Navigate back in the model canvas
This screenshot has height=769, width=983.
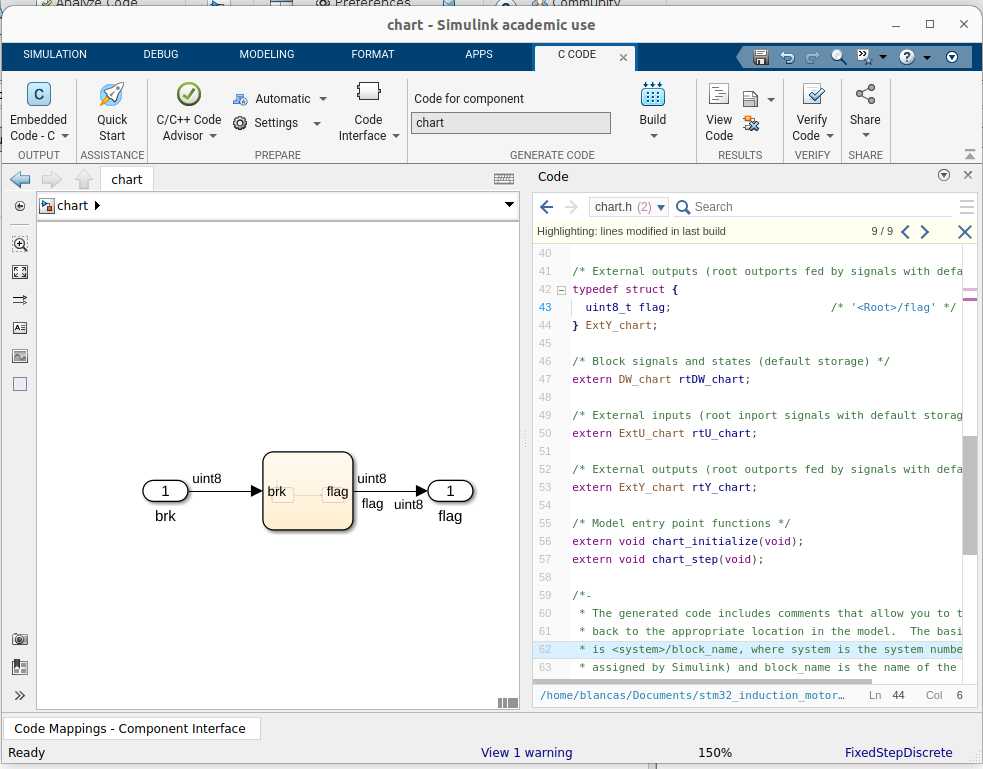pos(21,179)
